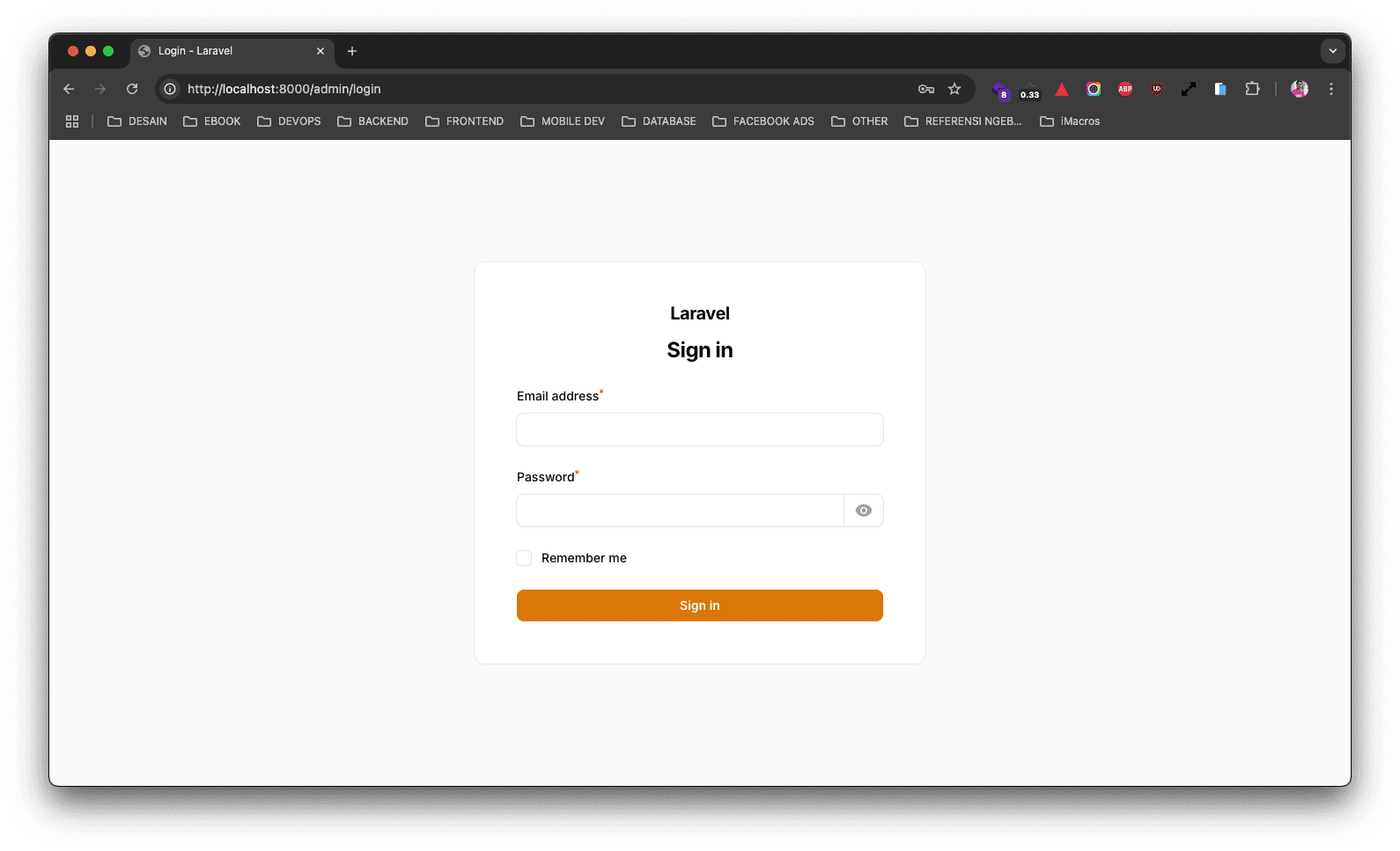Image resolution: width=1400 pixels, height=851 pixels.
Task: Open the FACEBOOK ADS bookmarks folder
Action: tap(763, 121)
